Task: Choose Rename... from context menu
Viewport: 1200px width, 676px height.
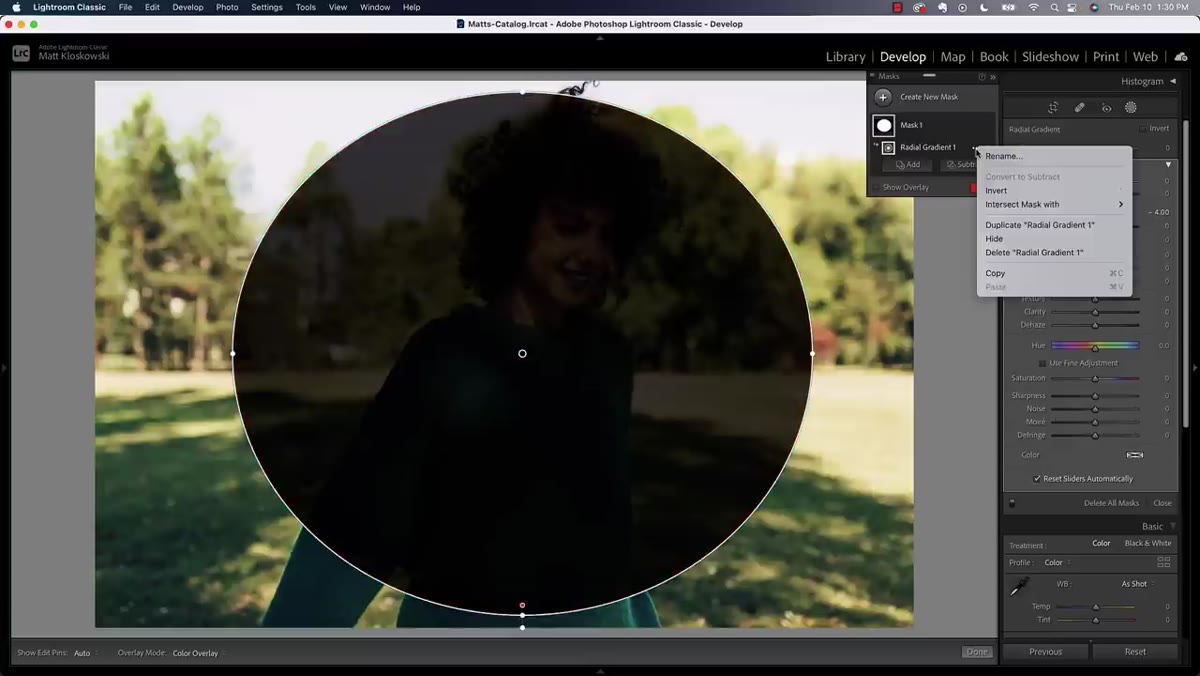Action: click(1054, 156)
